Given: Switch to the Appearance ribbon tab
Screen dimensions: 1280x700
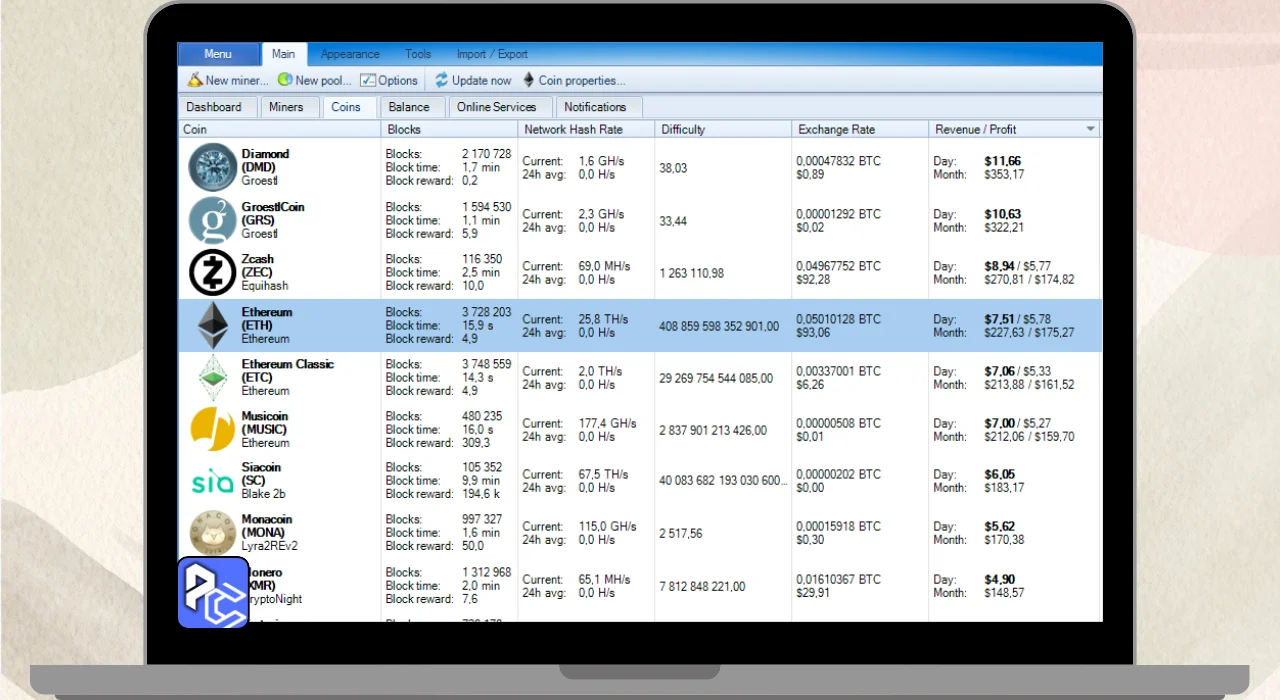Looking at the screenshot, I should click(350, 54).
